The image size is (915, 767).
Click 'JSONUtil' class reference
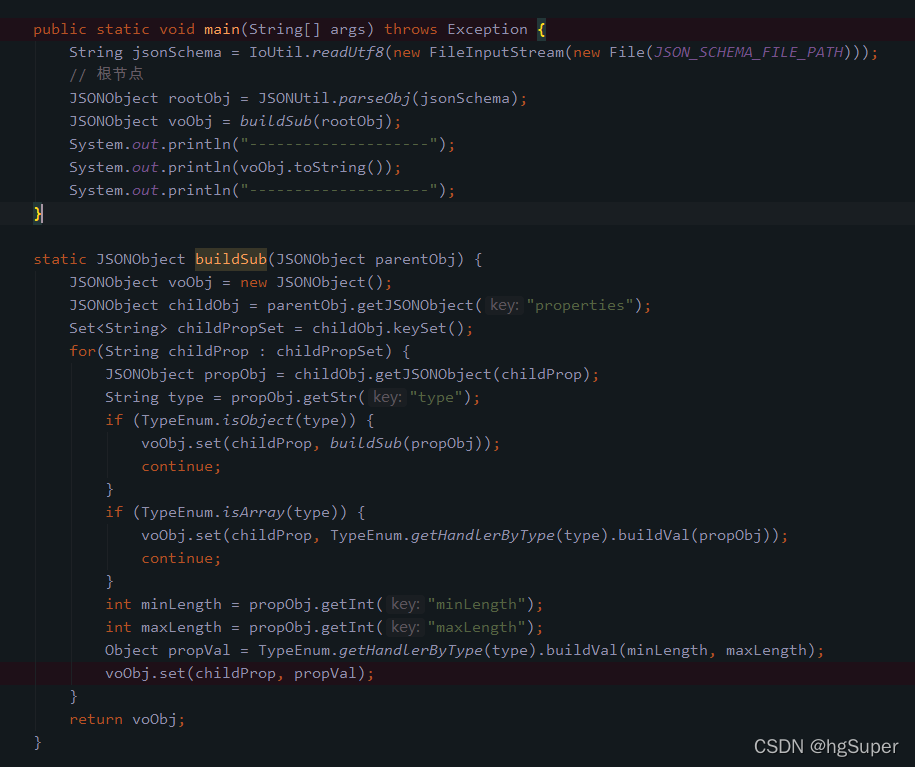pos(294,98)
